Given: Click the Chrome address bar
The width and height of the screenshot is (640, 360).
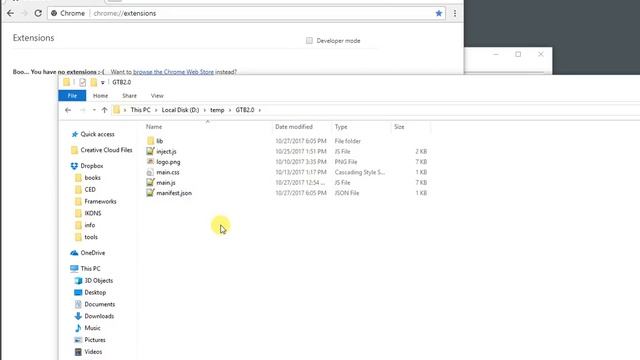Looking at the screenshot, I should pos(246,13).
